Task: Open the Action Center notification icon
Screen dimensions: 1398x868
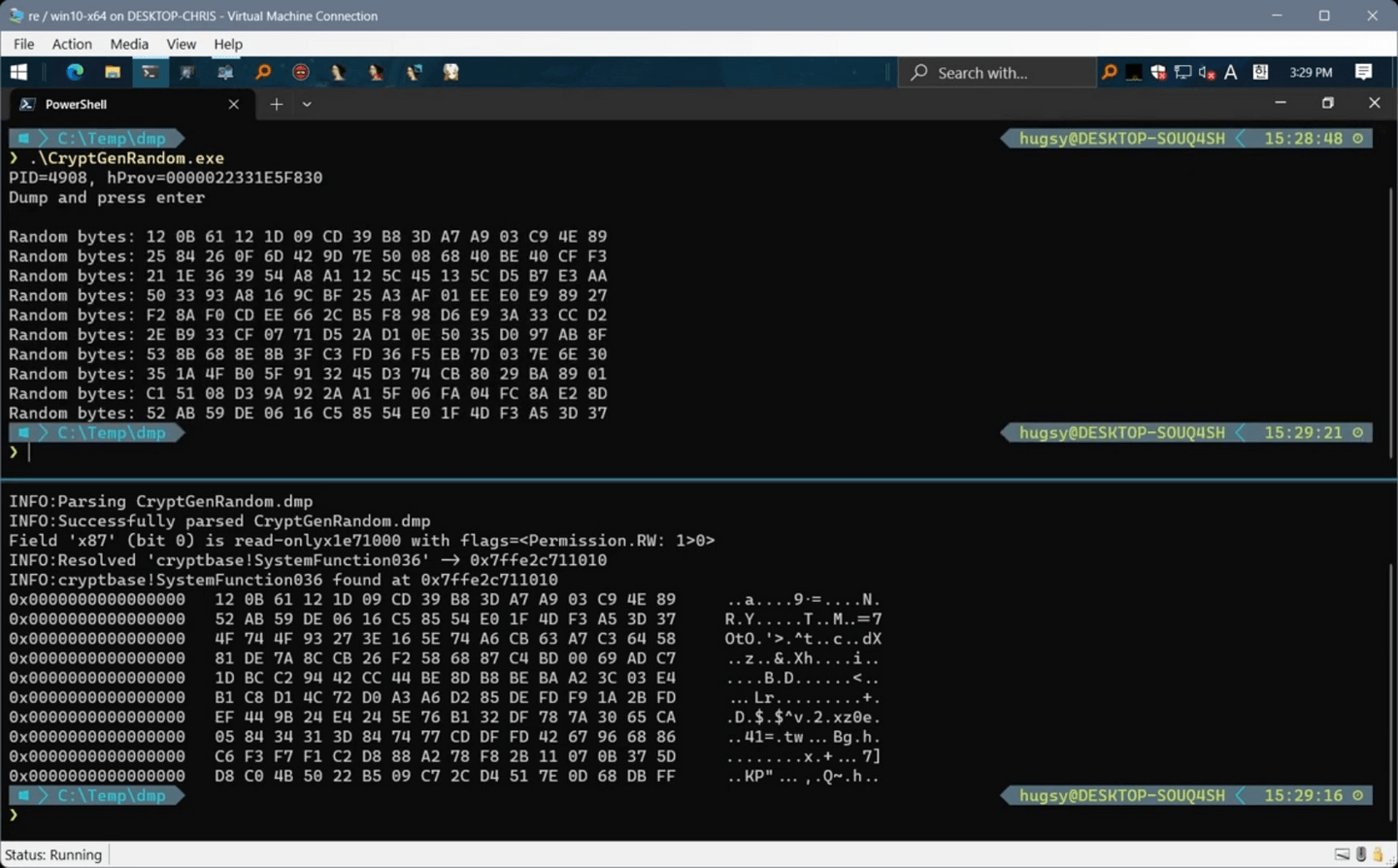Action: tap(1363, 72)
